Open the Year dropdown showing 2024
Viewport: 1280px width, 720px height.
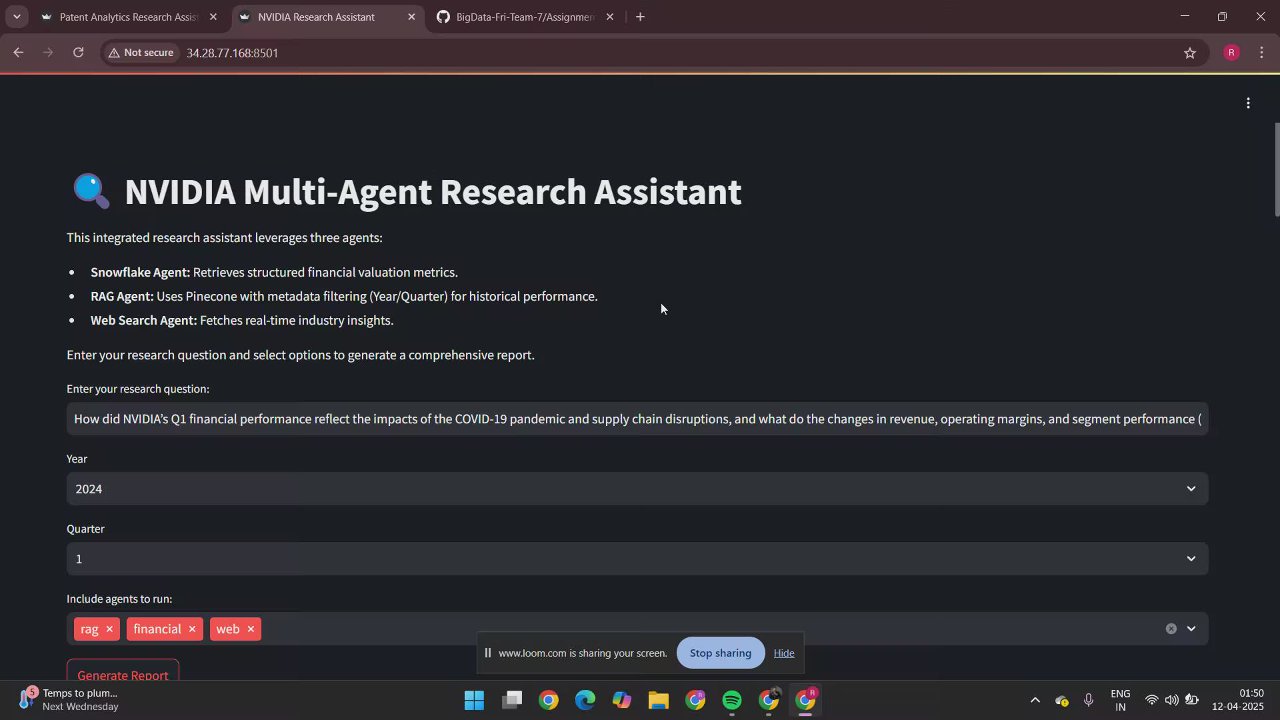tap(638, 489)
